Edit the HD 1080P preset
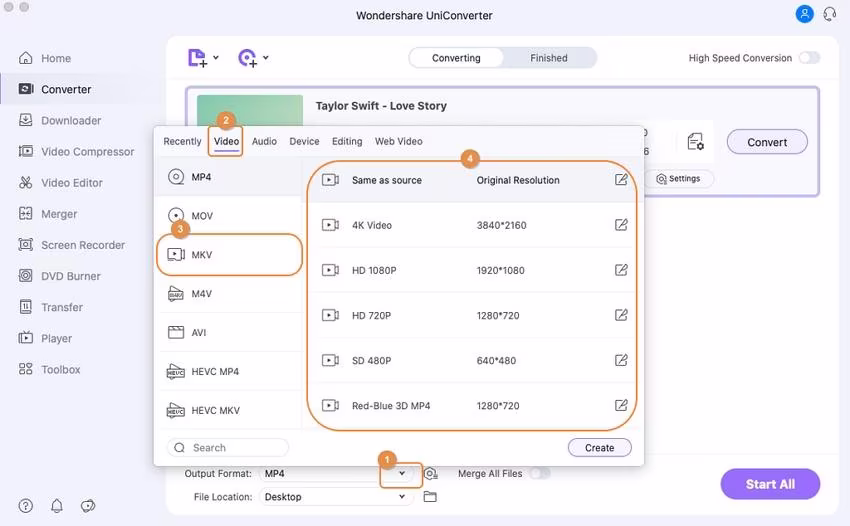This screenshot has height=526, width=850. (621, 270)
